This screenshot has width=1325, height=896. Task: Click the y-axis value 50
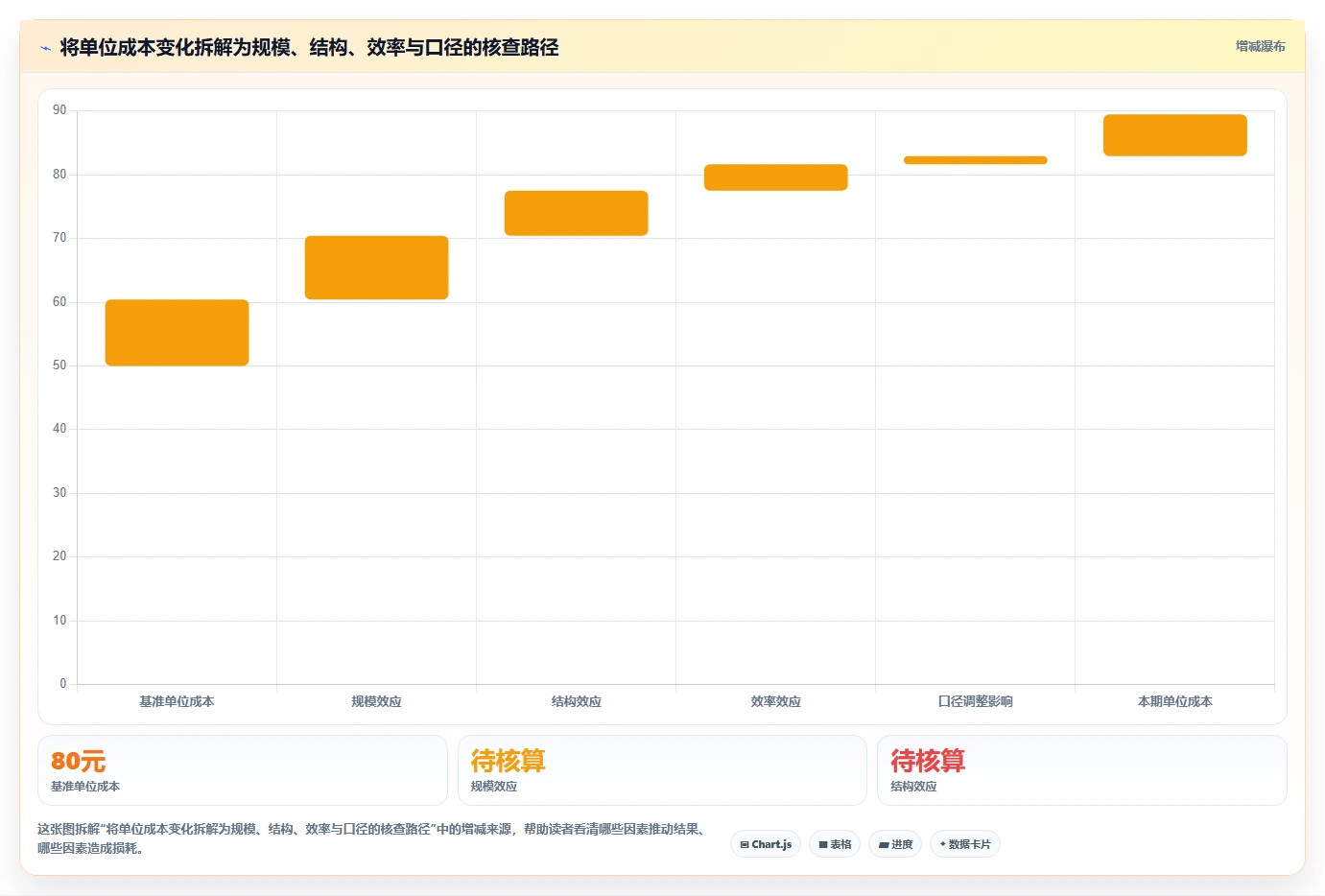coord(59,365)
